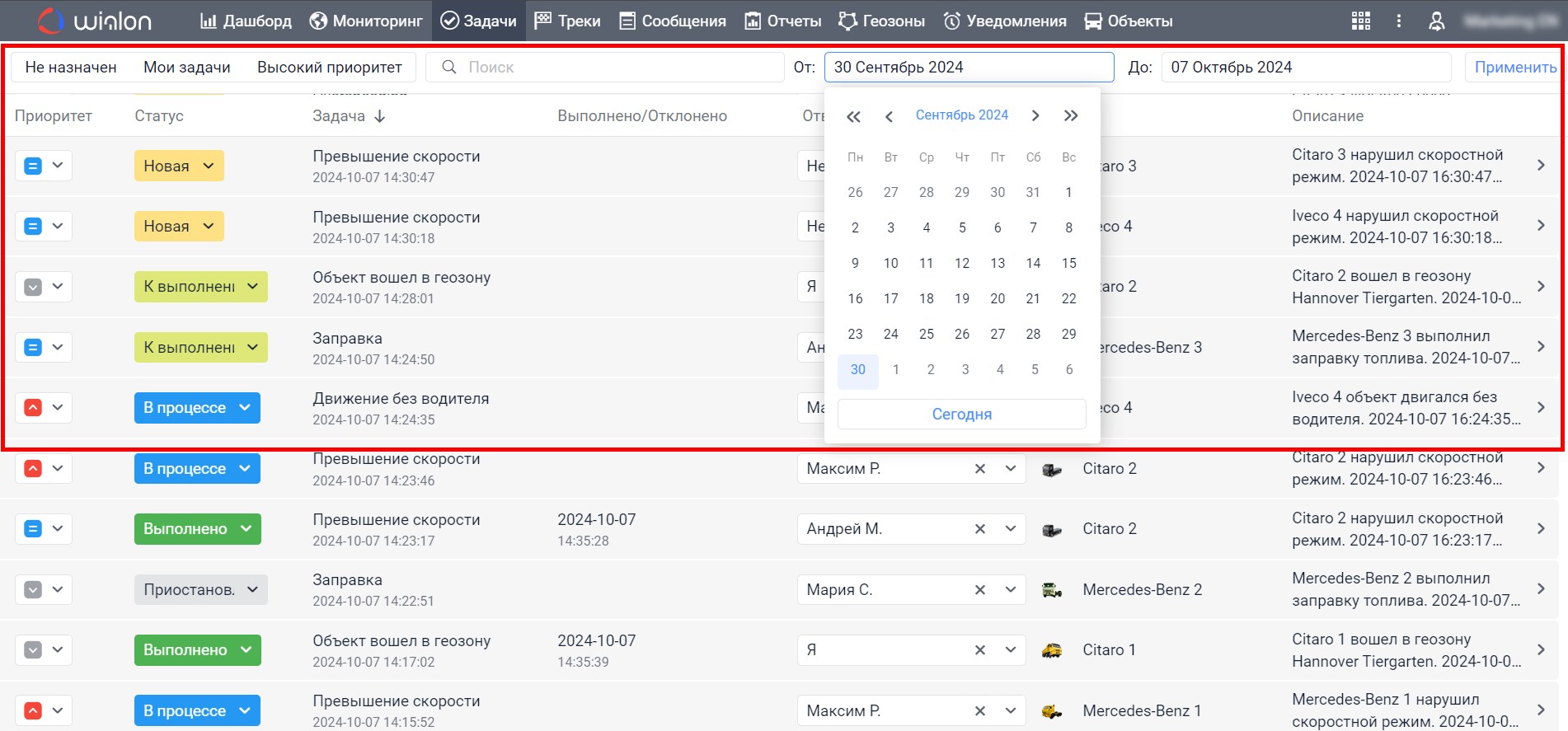Go to previous year in calendar

(x=853, y=116)
